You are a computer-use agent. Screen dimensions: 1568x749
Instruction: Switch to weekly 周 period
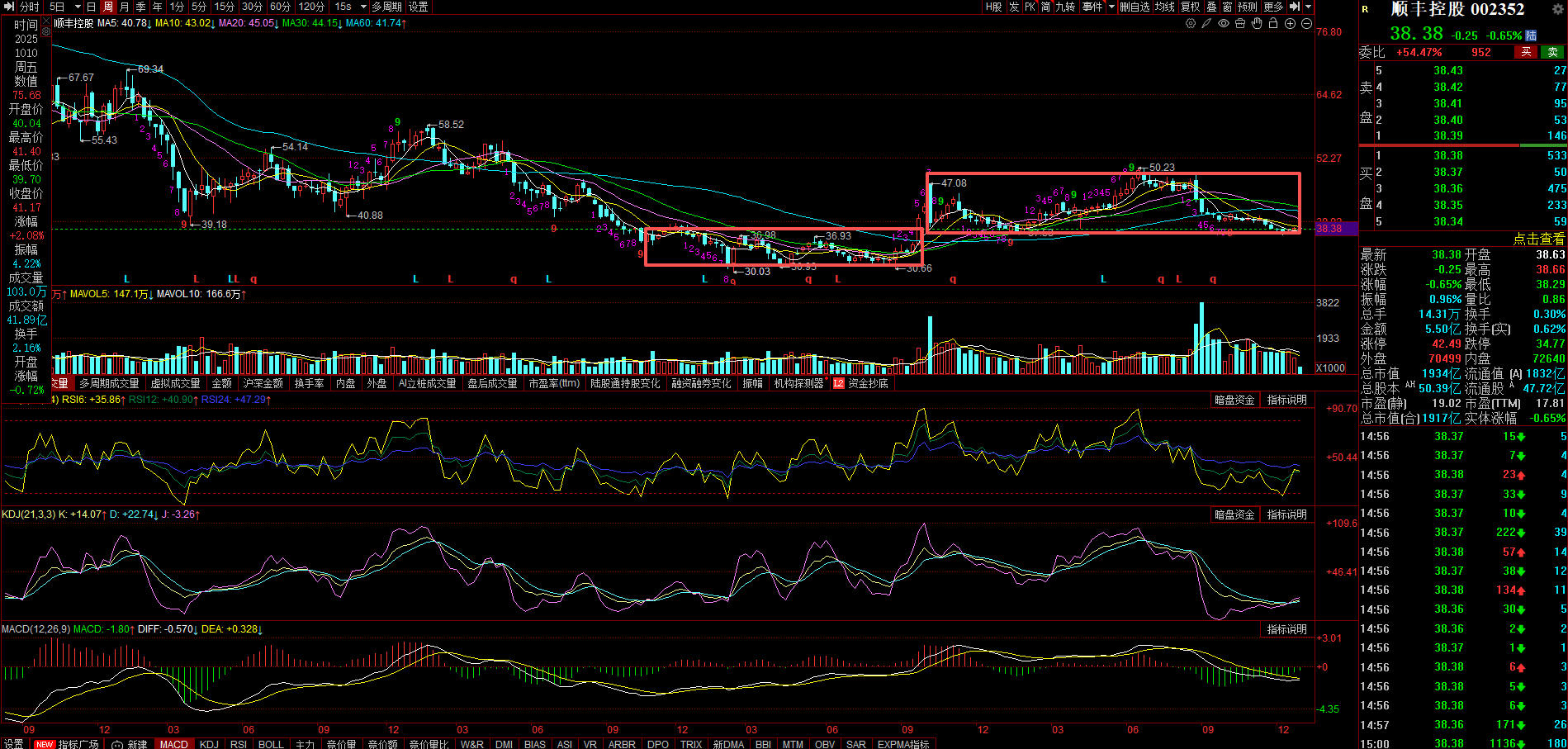pos(107,7)
